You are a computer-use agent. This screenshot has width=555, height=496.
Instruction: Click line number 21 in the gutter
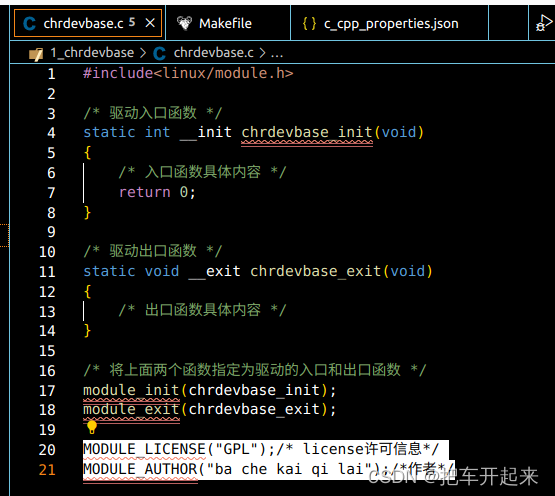pyautogui.click(x=47, y=469)
